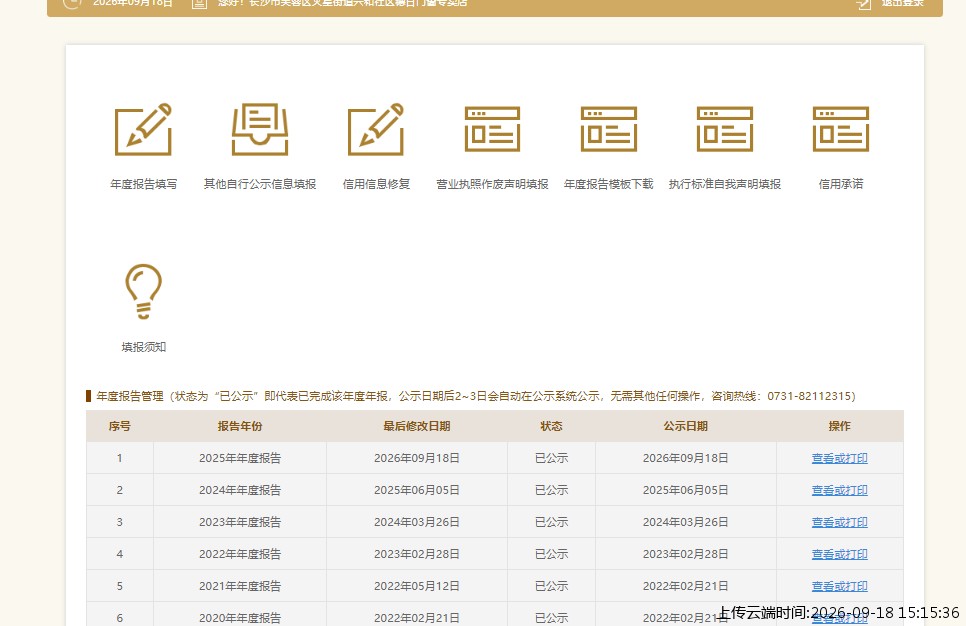This screenshot has height=626, width=966.
Task: Open the 其他自行公示信息填报 inbox icon
Action: coord(259,129)
